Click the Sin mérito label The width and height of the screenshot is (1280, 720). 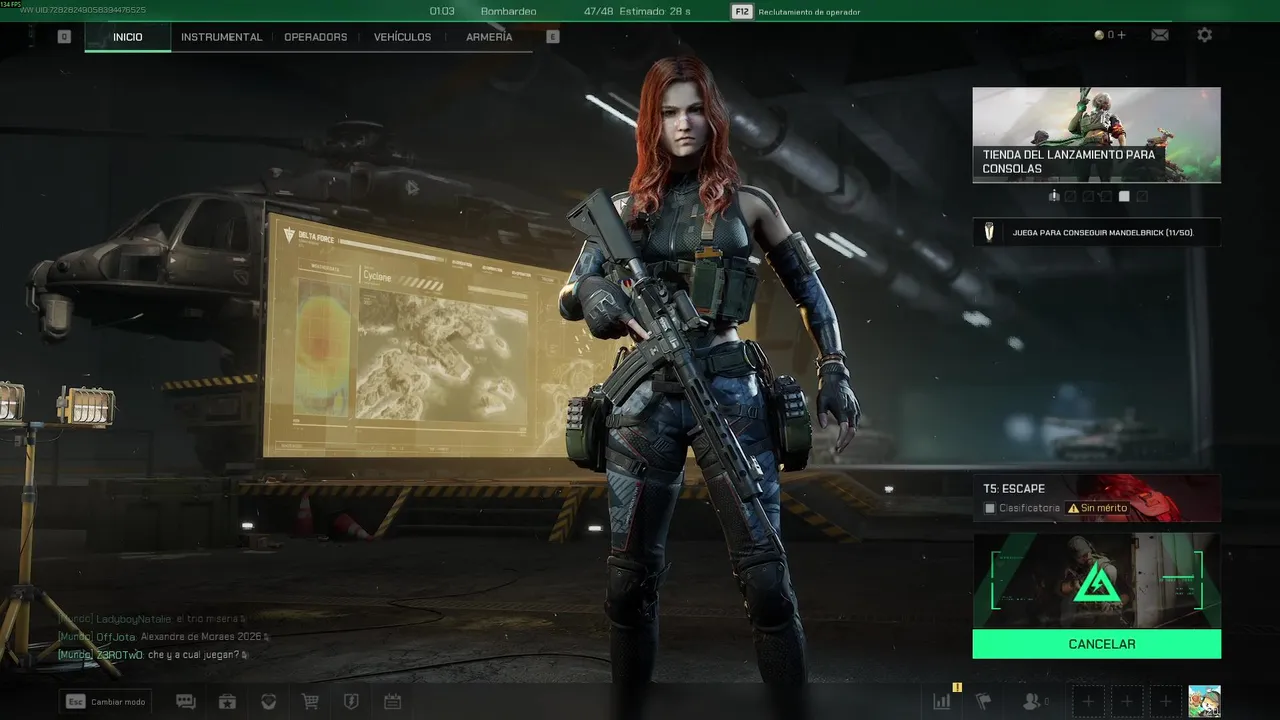1104,508
